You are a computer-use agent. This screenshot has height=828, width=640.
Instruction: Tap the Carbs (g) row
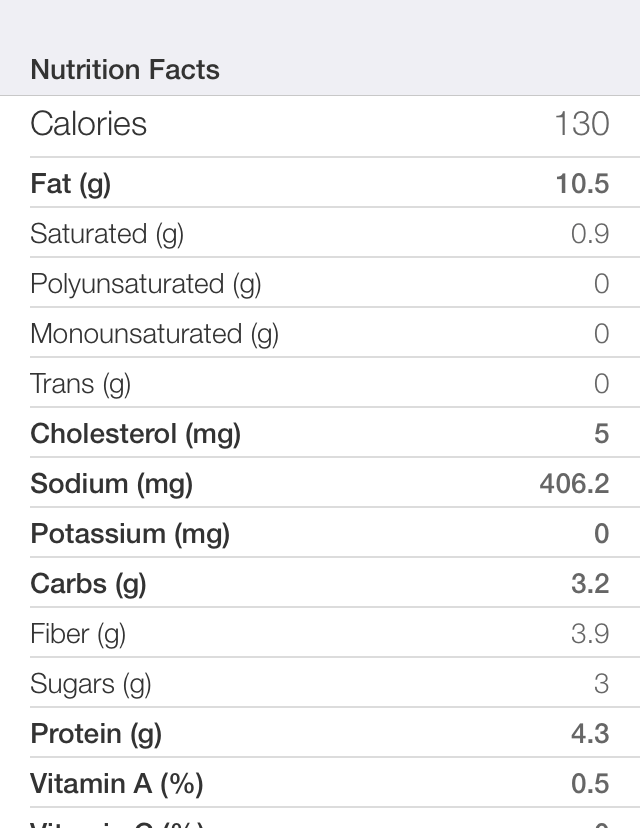[320, 582]
